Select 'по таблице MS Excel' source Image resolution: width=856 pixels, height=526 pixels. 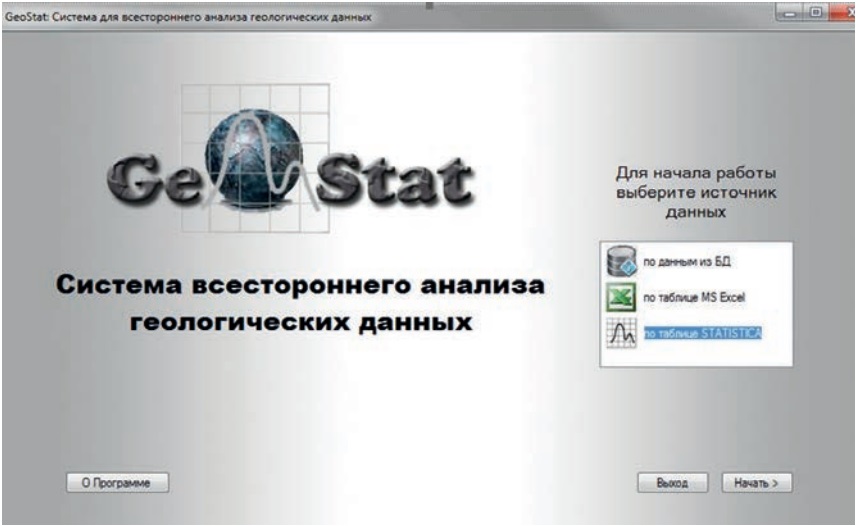tap(694, 297)
